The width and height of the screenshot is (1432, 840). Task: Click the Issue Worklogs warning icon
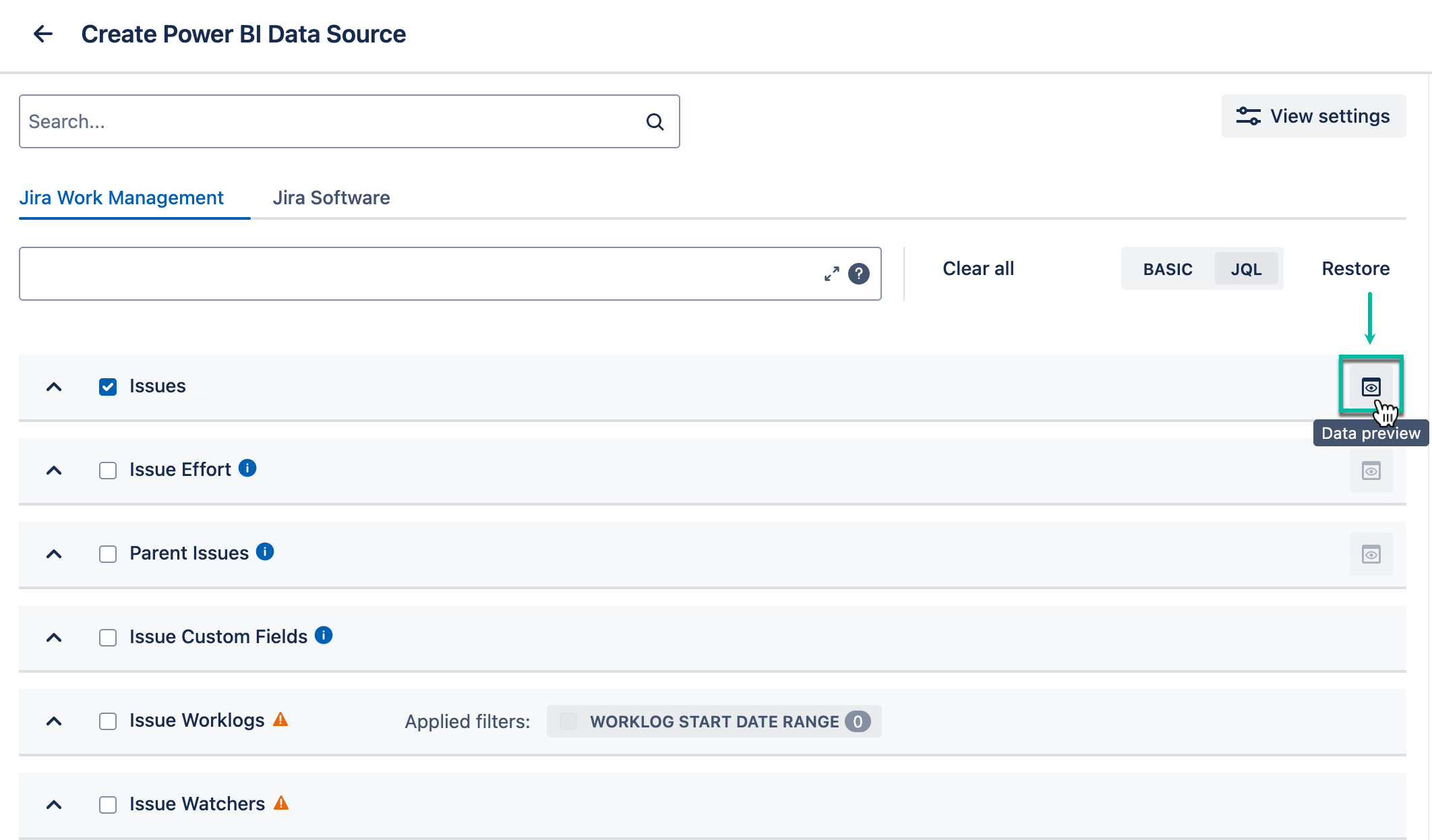pos(281,720)
